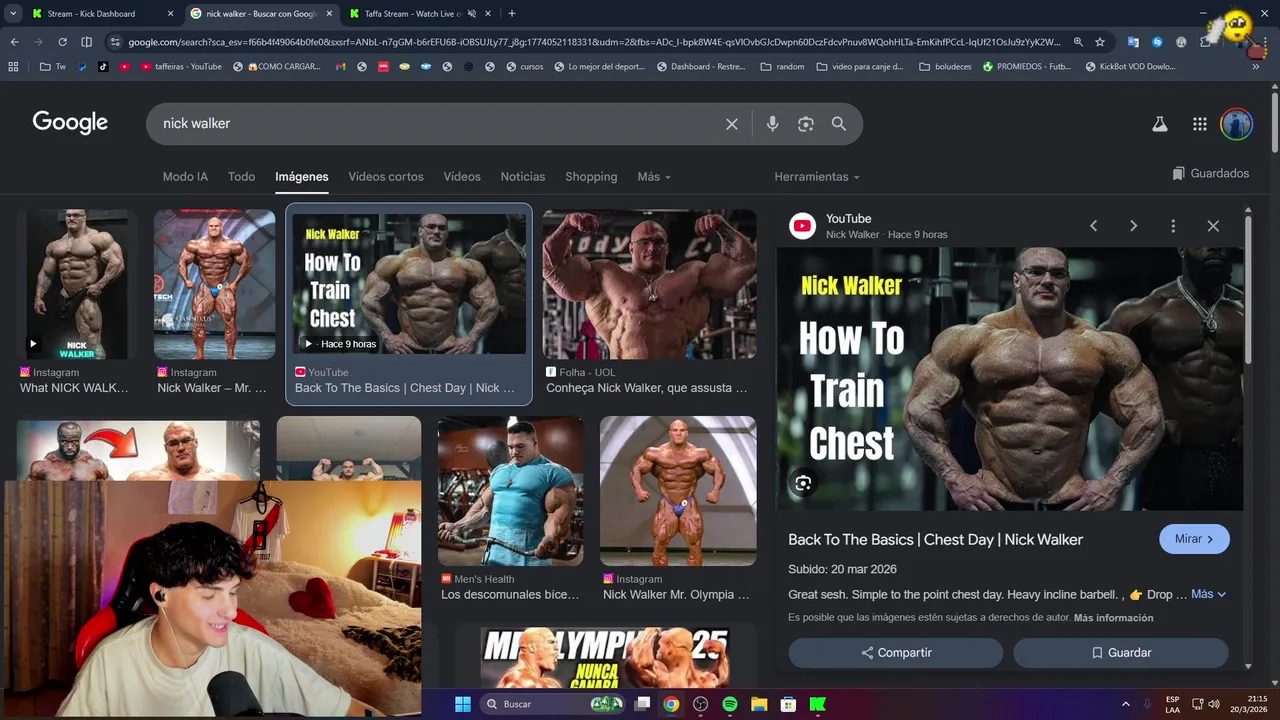This screenshot has width=1280, height=720.
Task: Select the Imágenes tab
Action: tap(302, 177)
